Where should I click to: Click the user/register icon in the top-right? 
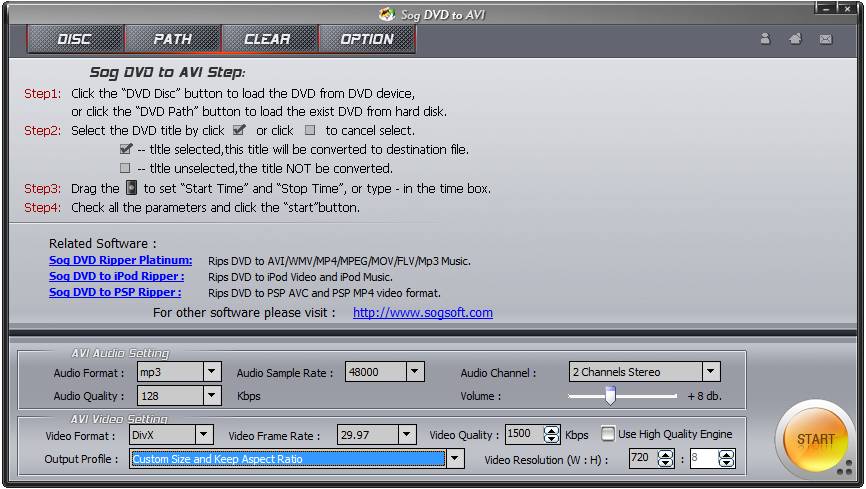point(765,39)
